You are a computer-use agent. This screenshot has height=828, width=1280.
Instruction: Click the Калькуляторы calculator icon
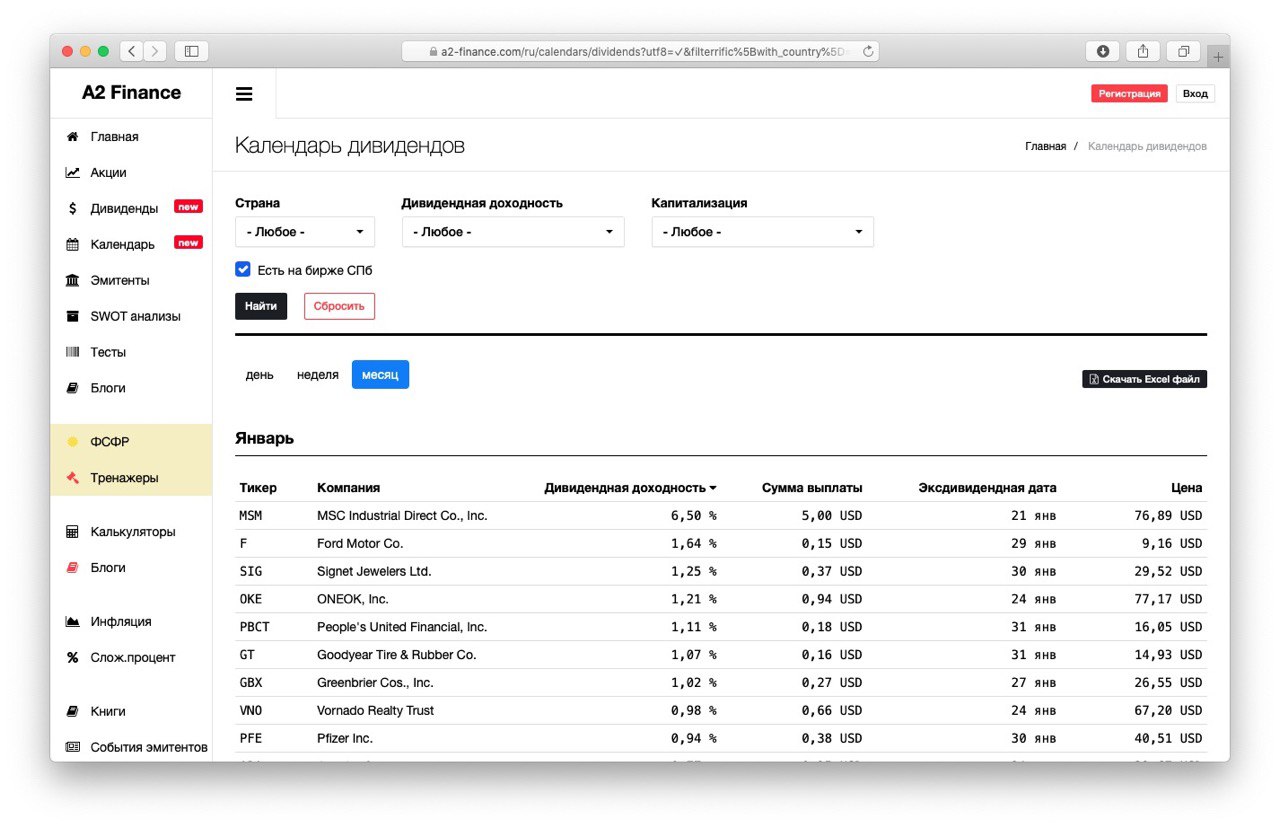click(72, 532)
